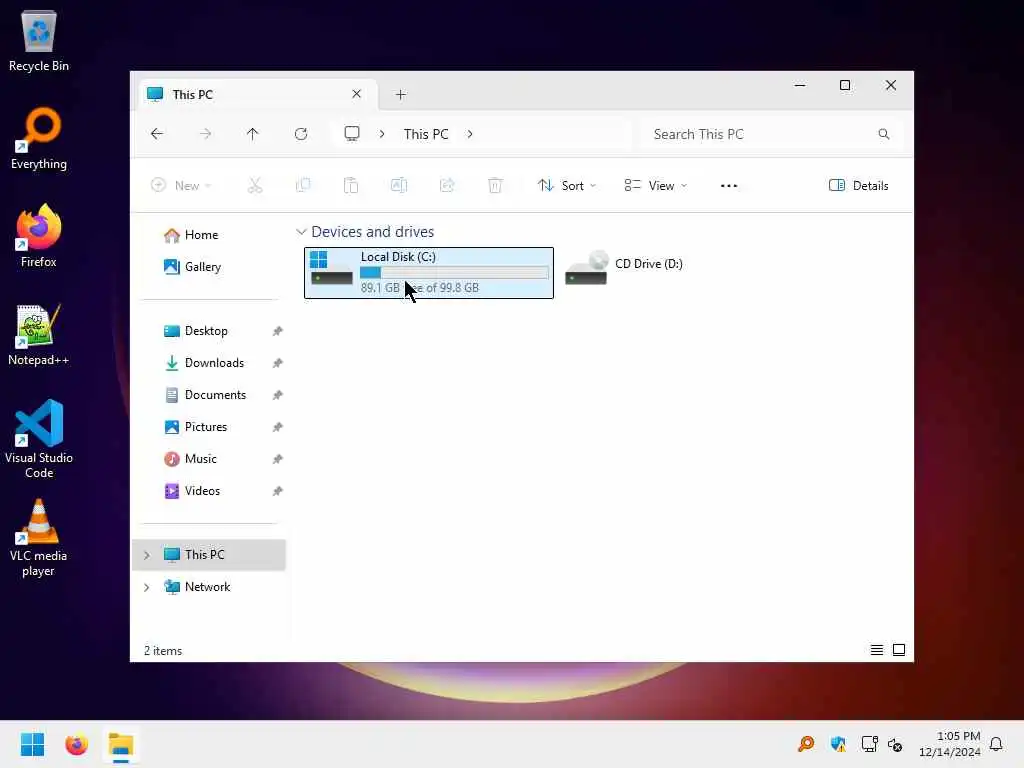The height and width of the screenshot is (768, 1024).
Task: Switch to large thumbnails view icon
Action: (899, 650)
